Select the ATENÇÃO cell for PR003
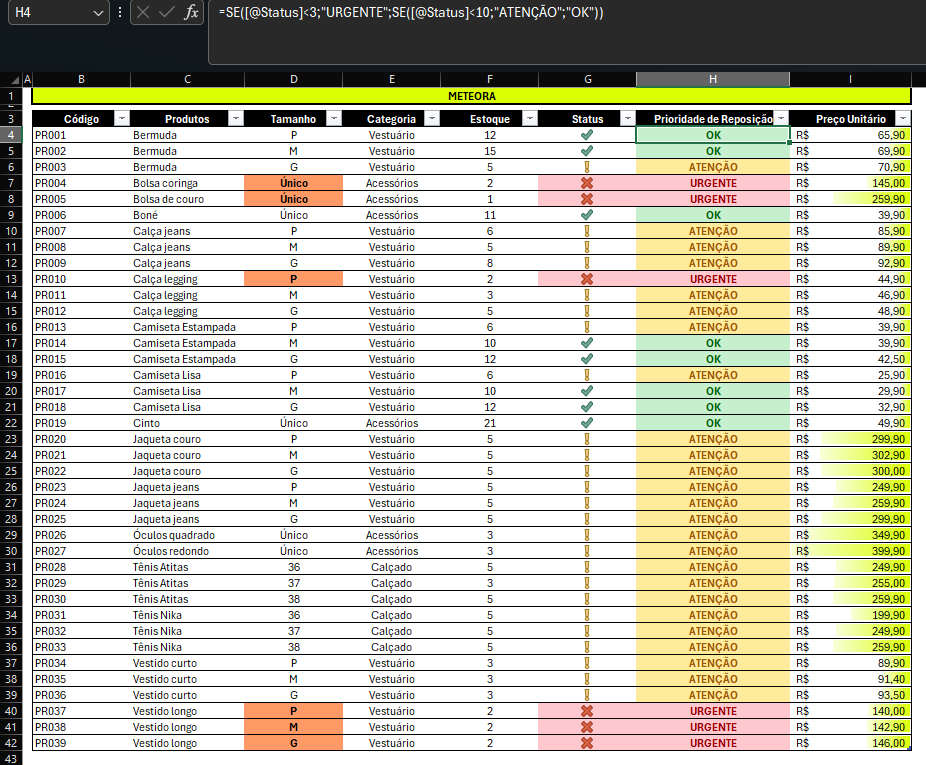 713,167
